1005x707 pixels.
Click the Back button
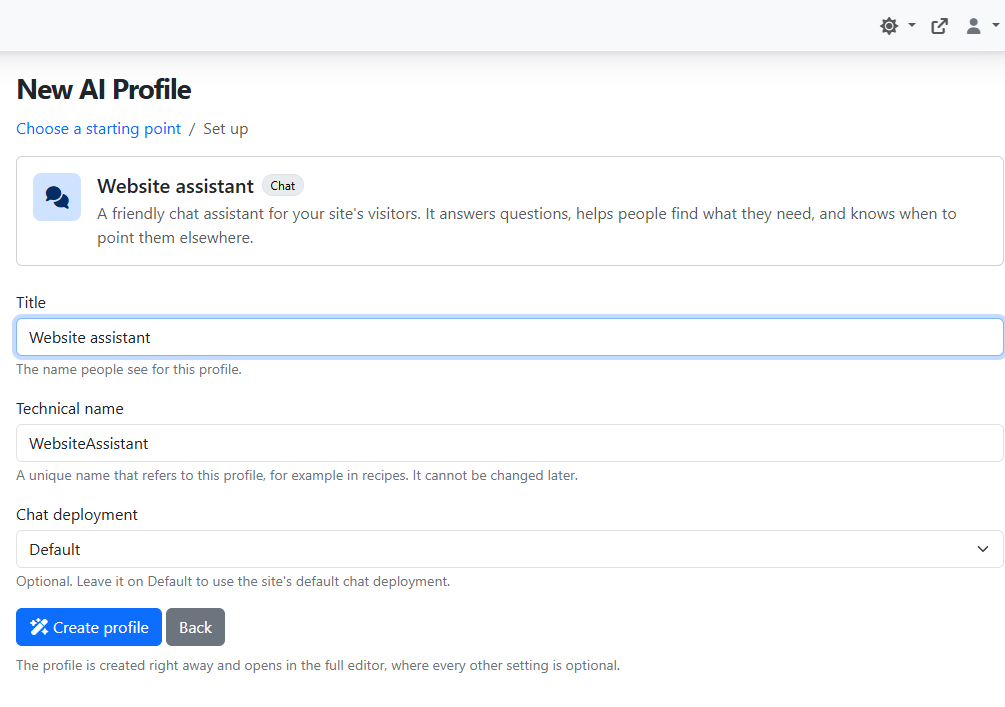click(x=195, y=627)
